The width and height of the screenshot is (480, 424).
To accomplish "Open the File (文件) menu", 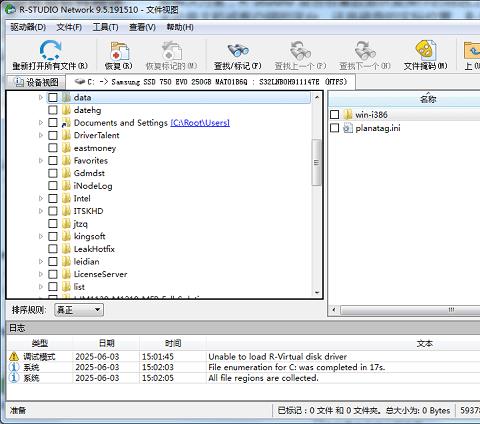I will point(69,27).
